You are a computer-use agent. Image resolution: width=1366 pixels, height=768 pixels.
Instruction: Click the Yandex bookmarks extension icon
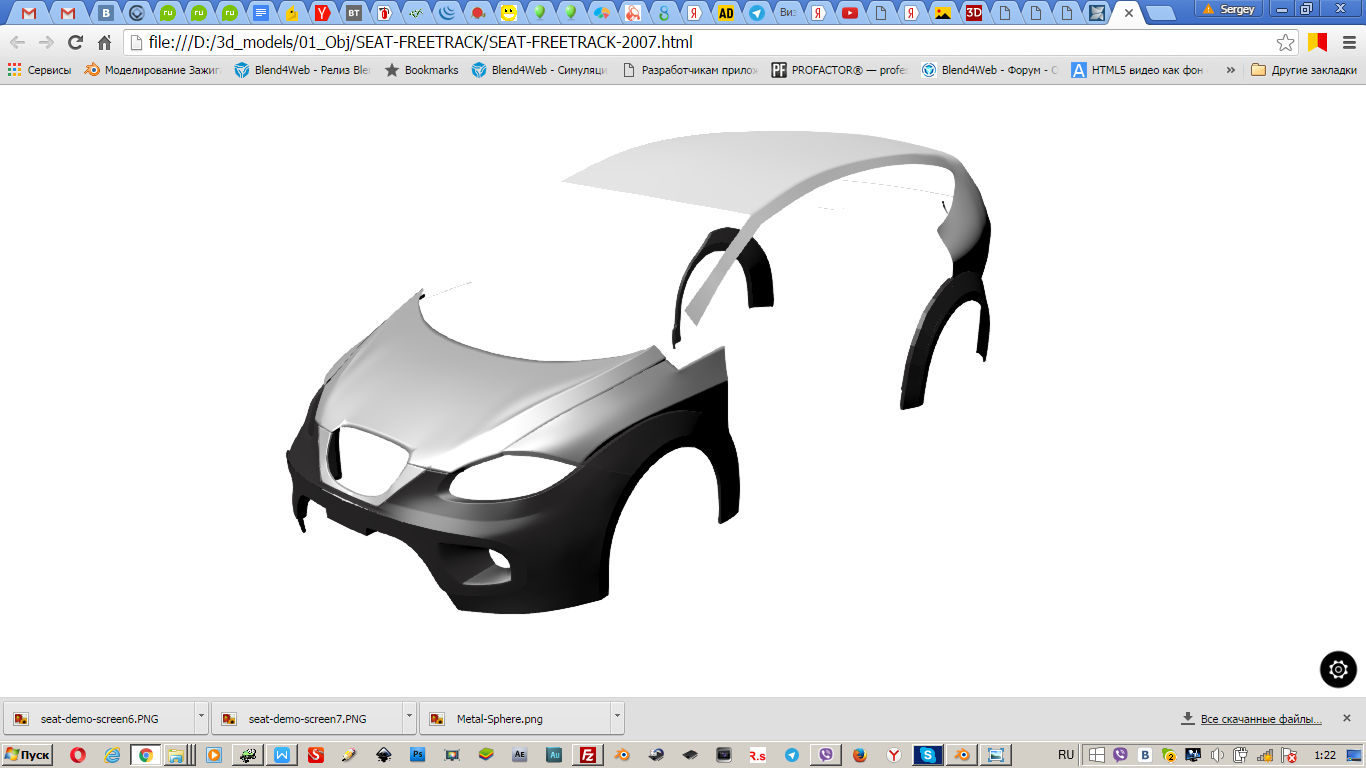(1317, 43)
